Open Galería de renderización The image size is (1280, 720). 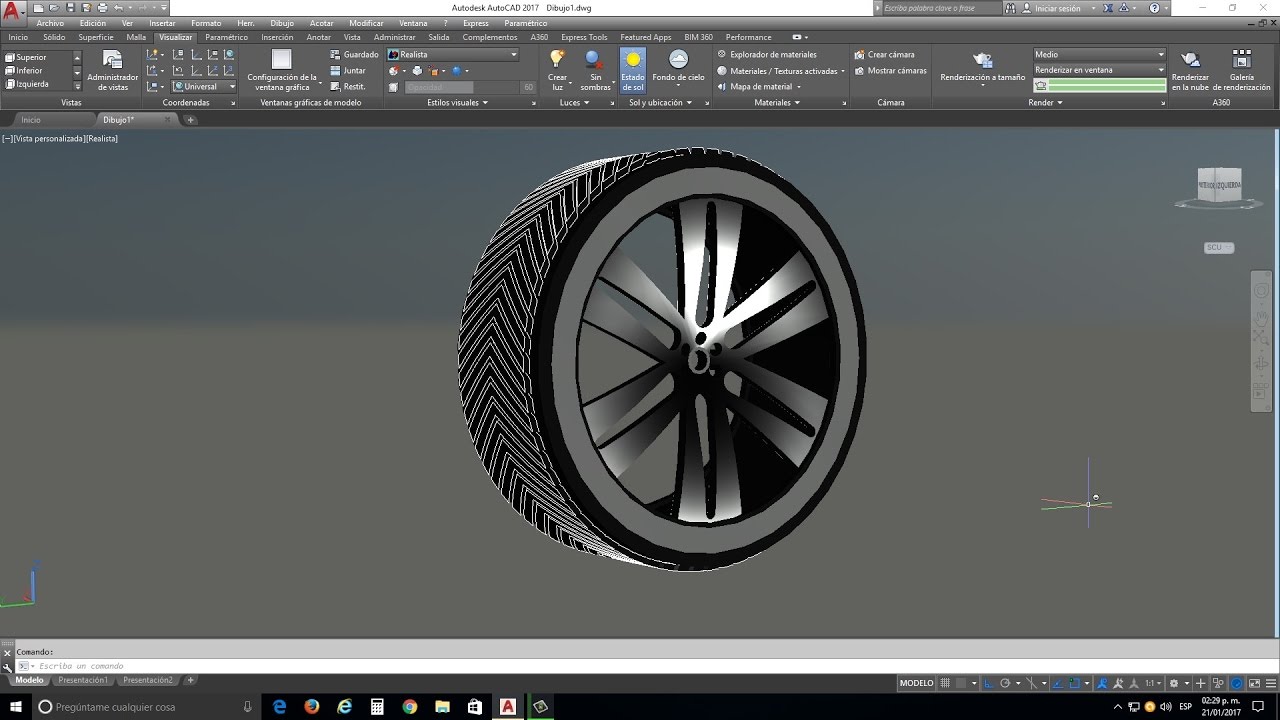(x=1241, y=70)
